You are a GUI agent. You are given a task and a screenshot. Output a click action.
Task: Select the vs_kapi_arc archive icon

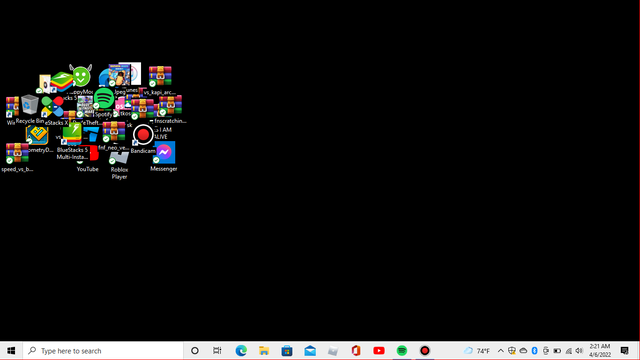pos(160,76)
